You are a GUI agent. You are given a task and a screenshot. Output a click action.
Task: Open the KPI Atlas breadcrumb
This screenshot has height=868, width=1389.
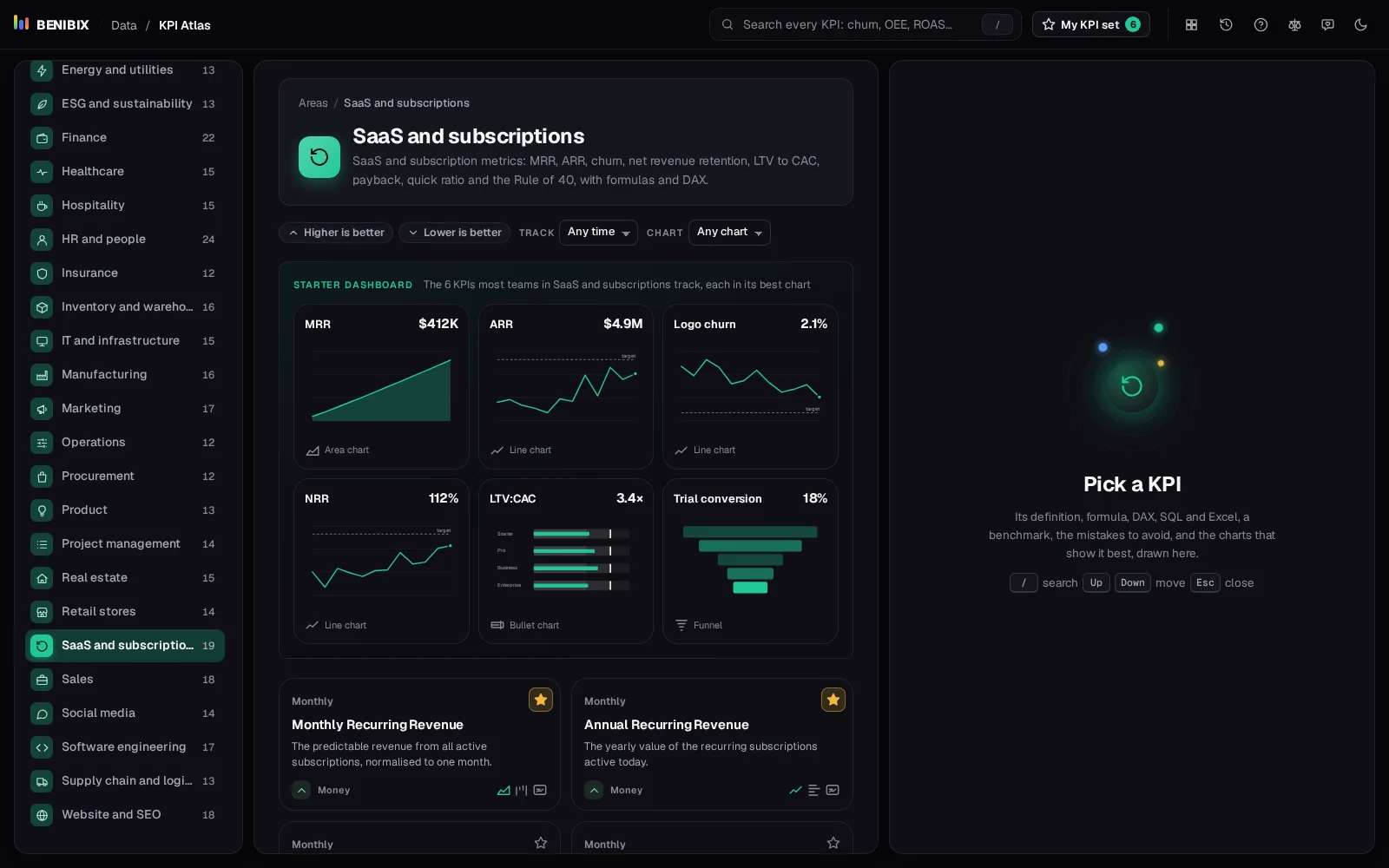[185, 25]
